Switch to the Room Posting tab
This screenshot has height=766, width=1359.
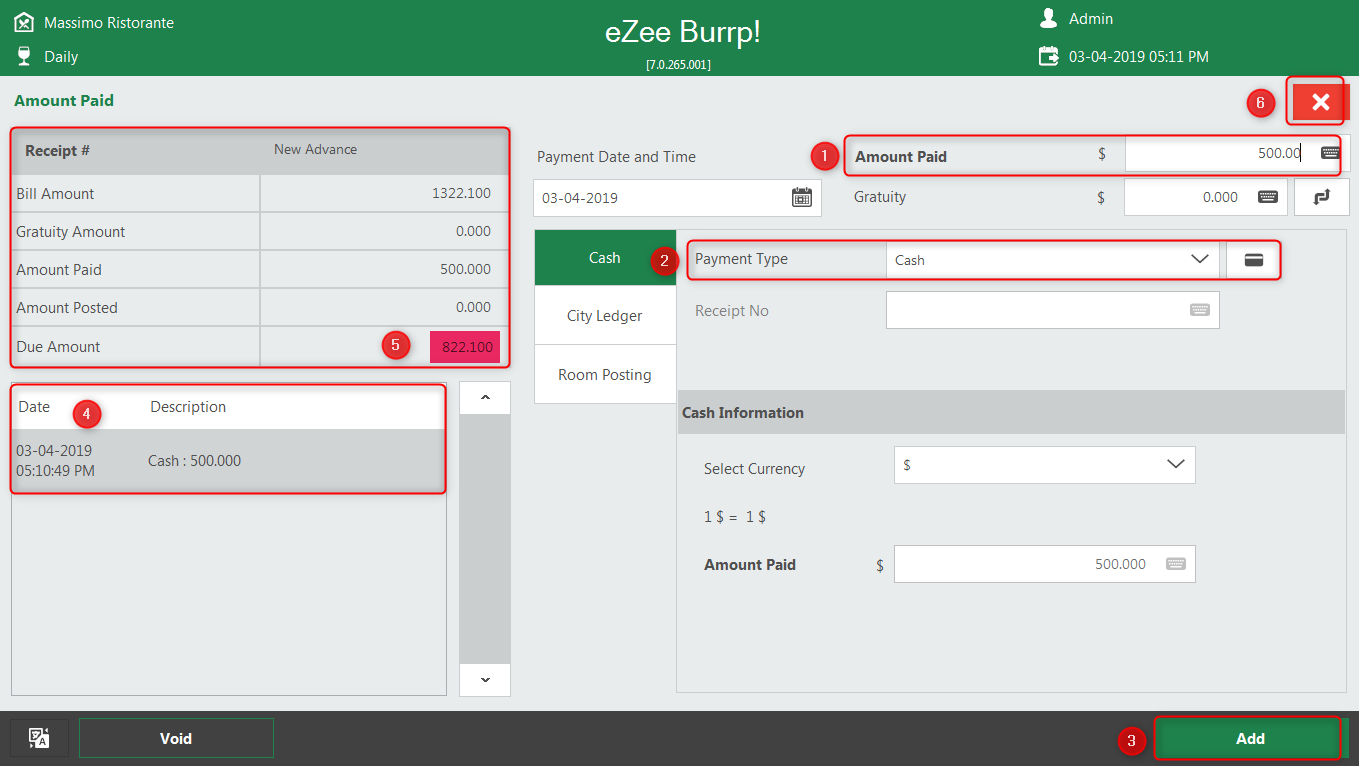click(605, 375)
